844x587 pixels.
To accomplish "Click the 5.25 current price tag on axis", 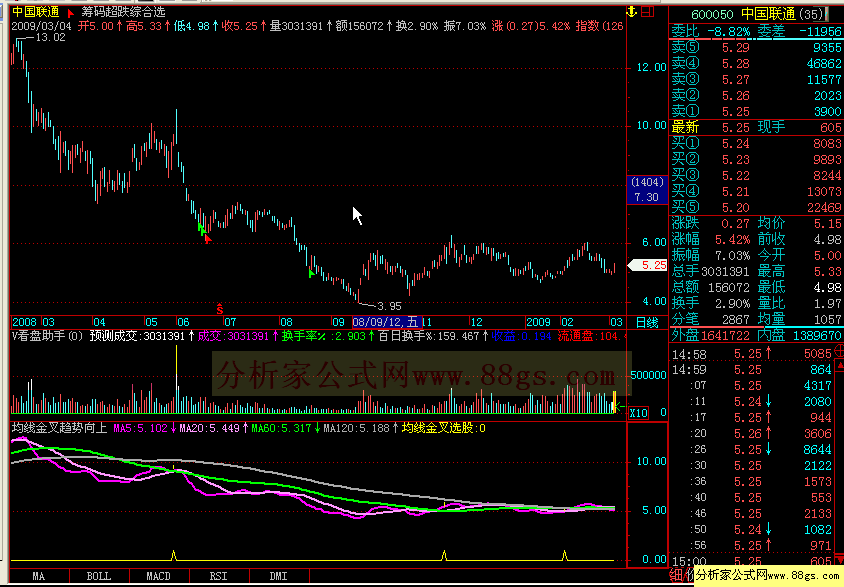I will click(x=648, y=265).
